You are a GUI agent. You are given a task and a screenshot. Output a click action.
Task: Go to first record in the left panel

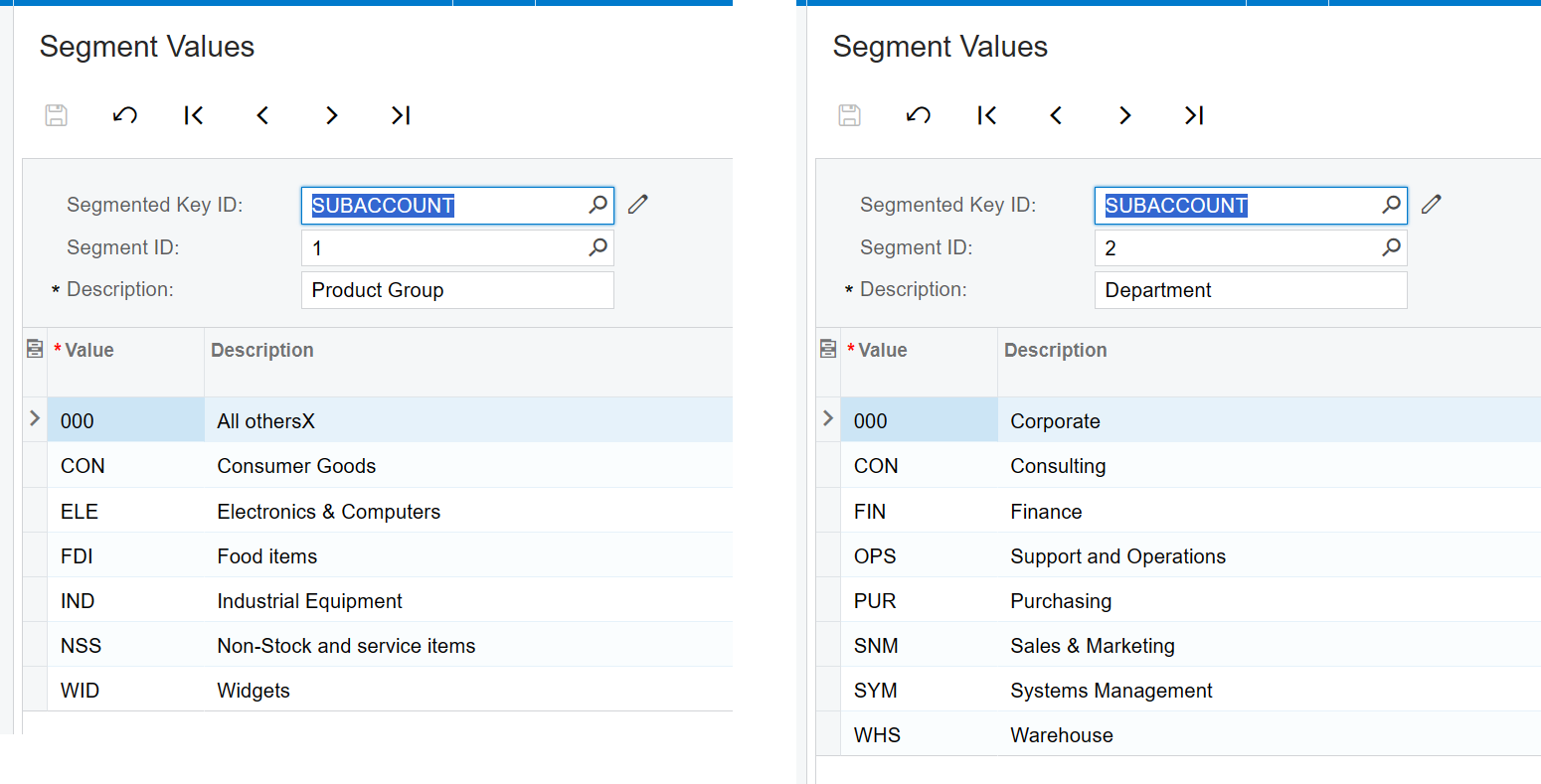tap(194, 115)
